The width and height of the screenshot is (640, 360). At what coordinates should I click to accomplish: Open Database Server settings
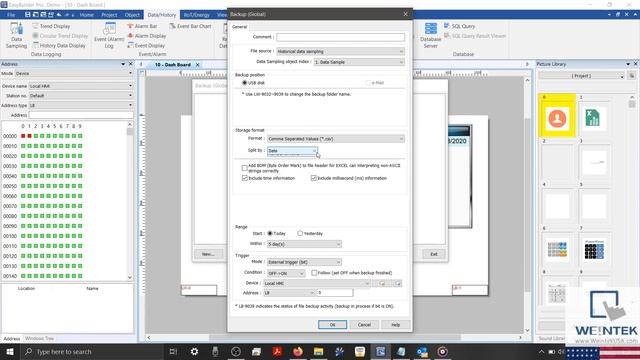(x=431, y=36)
